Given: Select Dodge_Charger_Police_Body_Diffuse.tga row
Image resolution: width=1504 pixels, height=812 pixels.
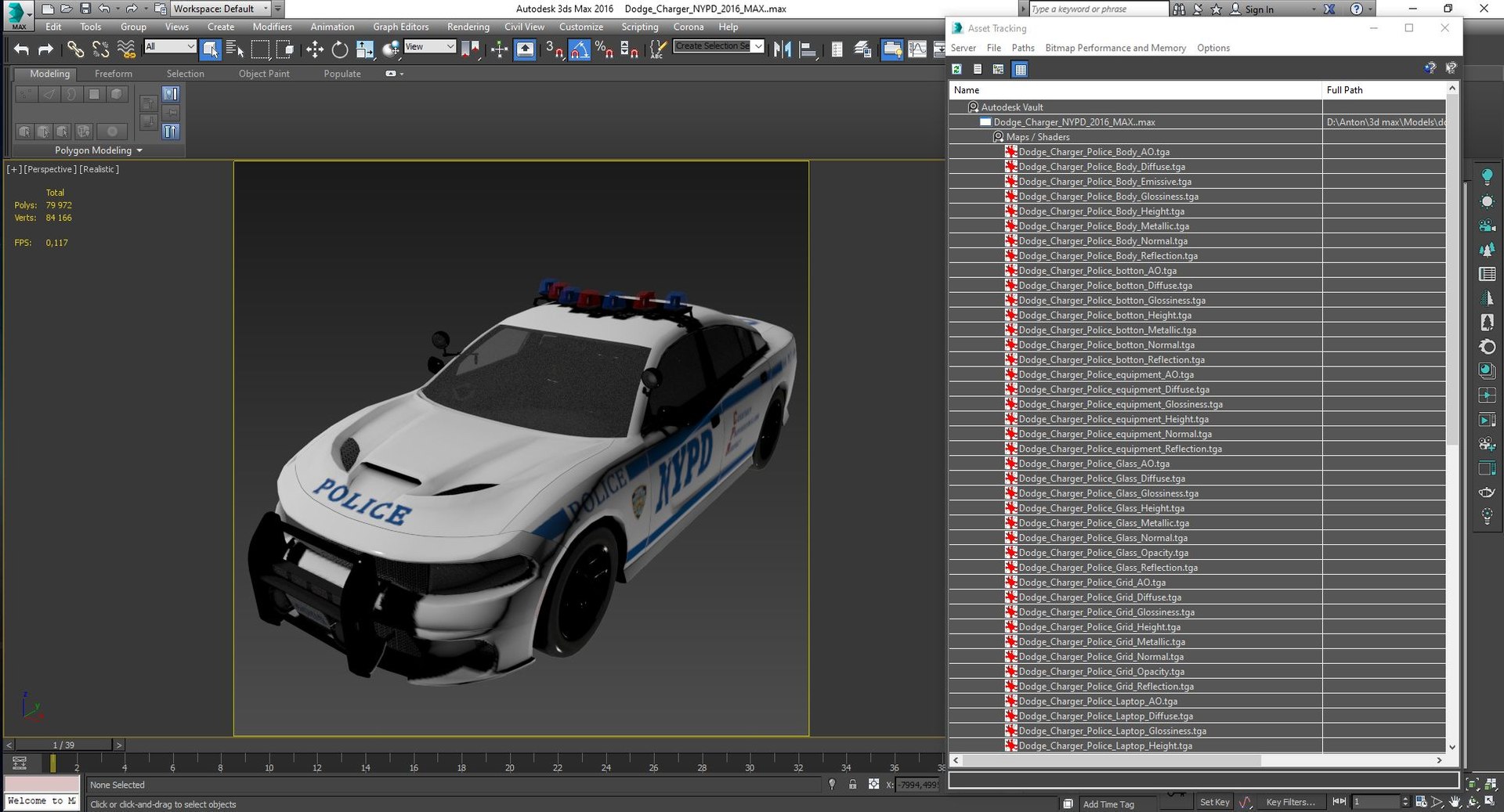Looking at the screenshot, I should point(1197,167).
